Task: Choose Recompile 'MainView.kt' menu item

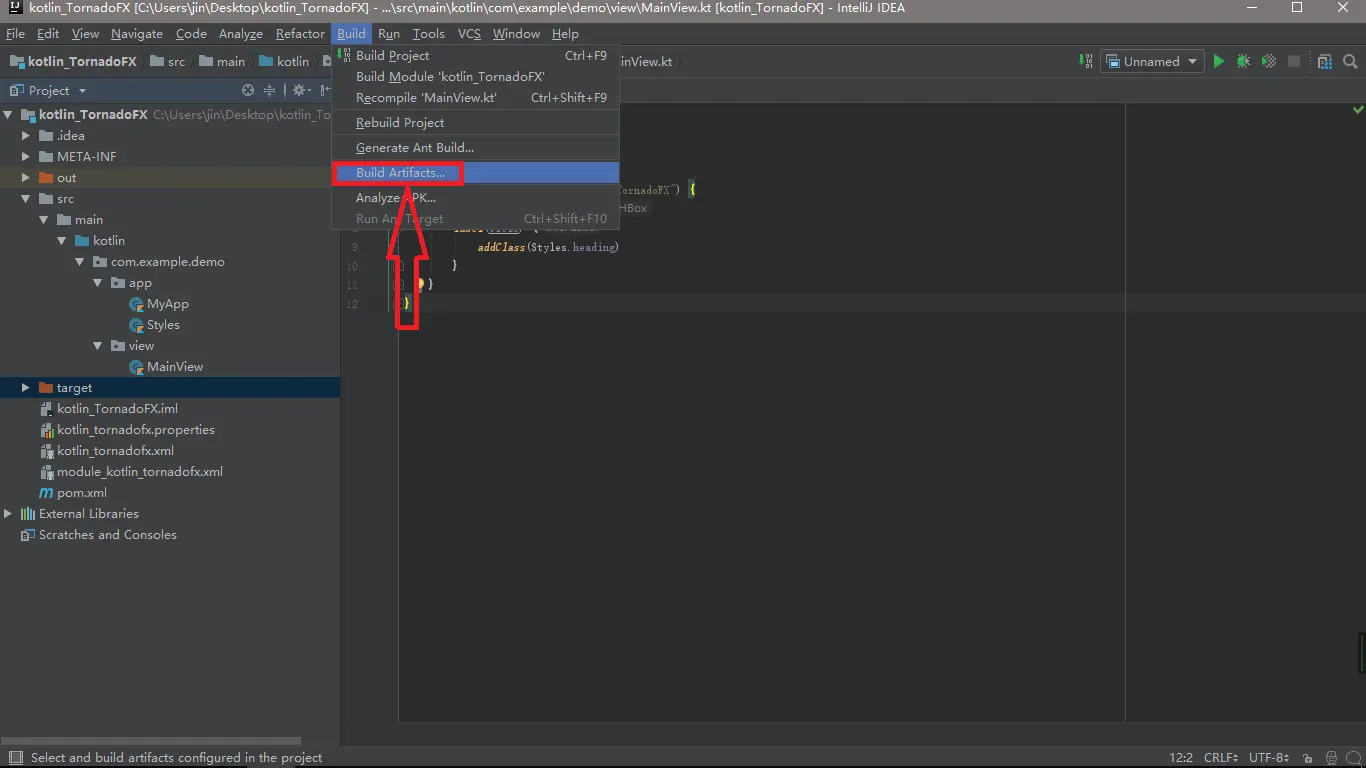Action: pos(475,98)
